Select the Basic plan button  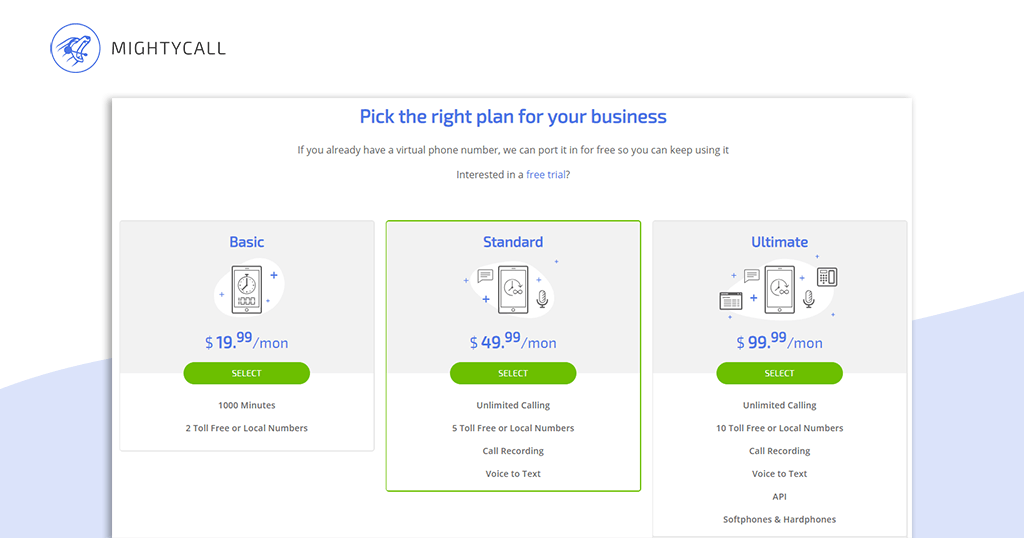[247, 373]
